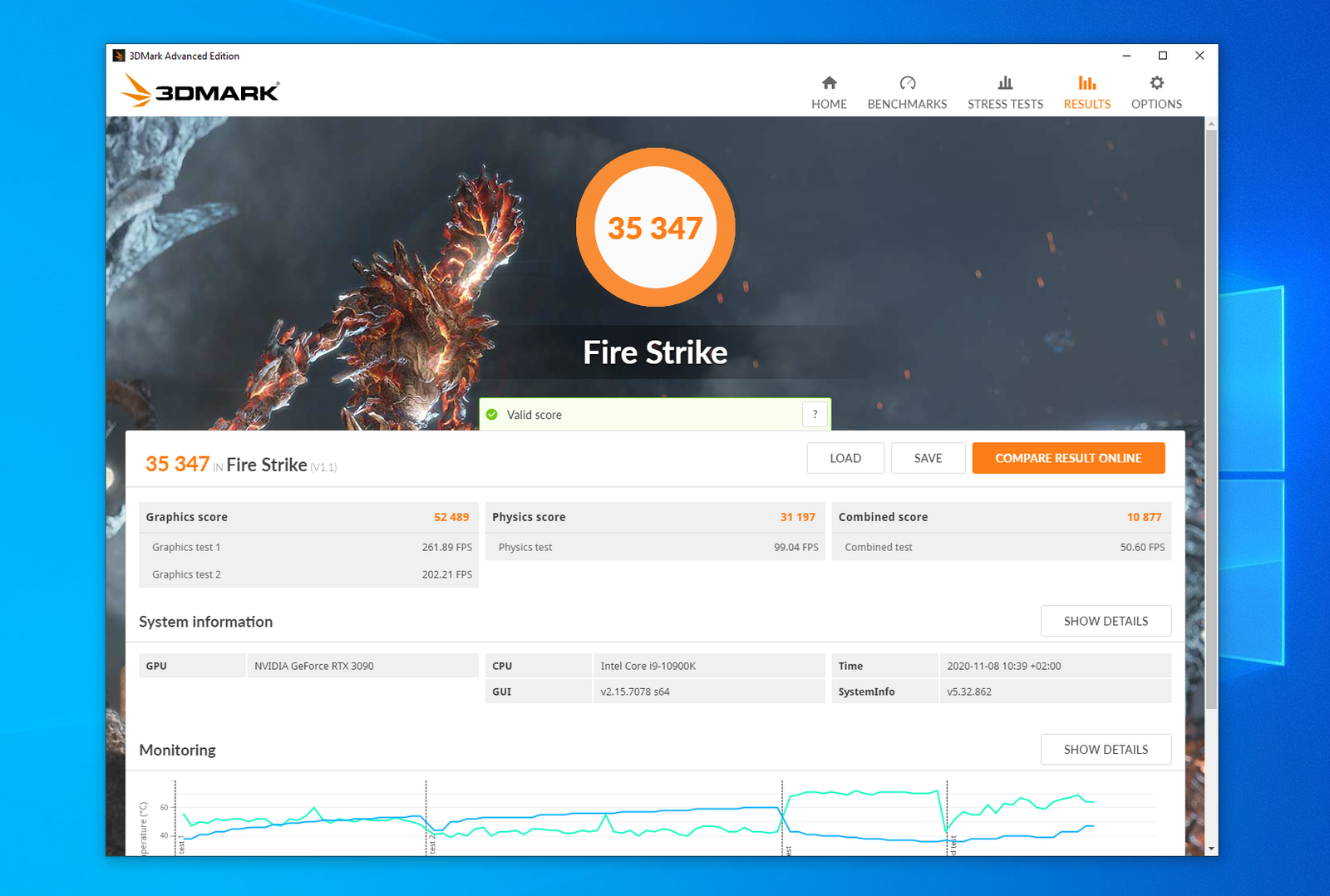Click the Valid score status bar
1330x896 pixels.
point(655,414)
